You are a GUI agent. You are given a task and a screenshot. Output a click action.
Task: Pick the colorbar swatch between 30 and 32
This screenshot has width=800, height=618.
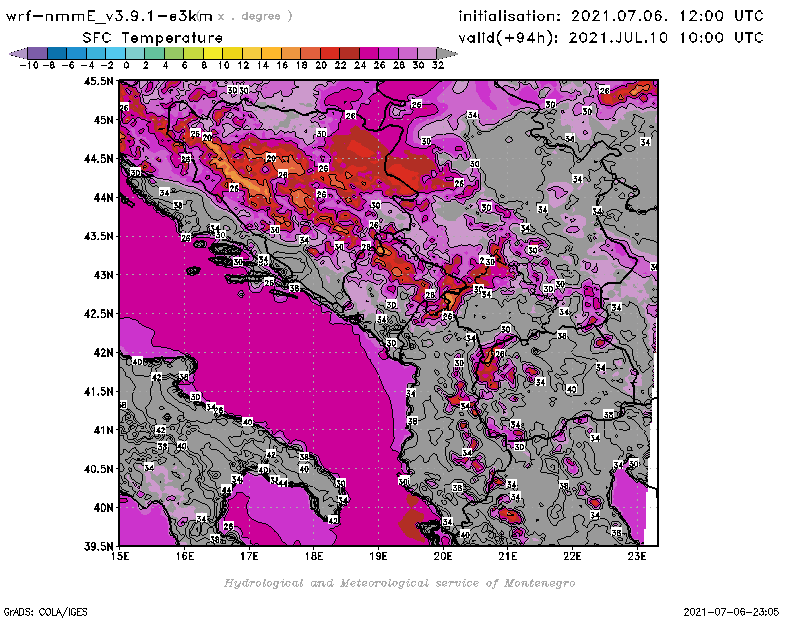tap(427, 53)
